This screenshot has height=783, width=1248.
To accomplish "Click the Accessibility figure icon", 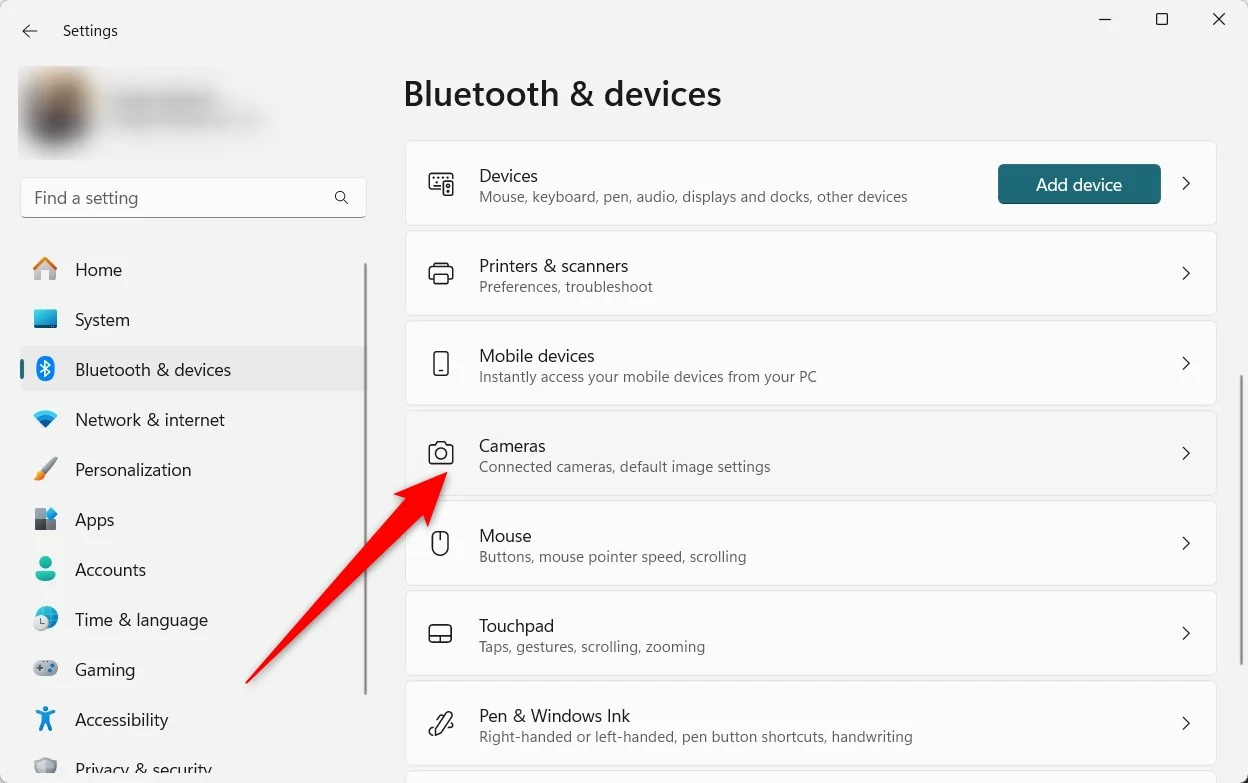I will coord(45,719).
